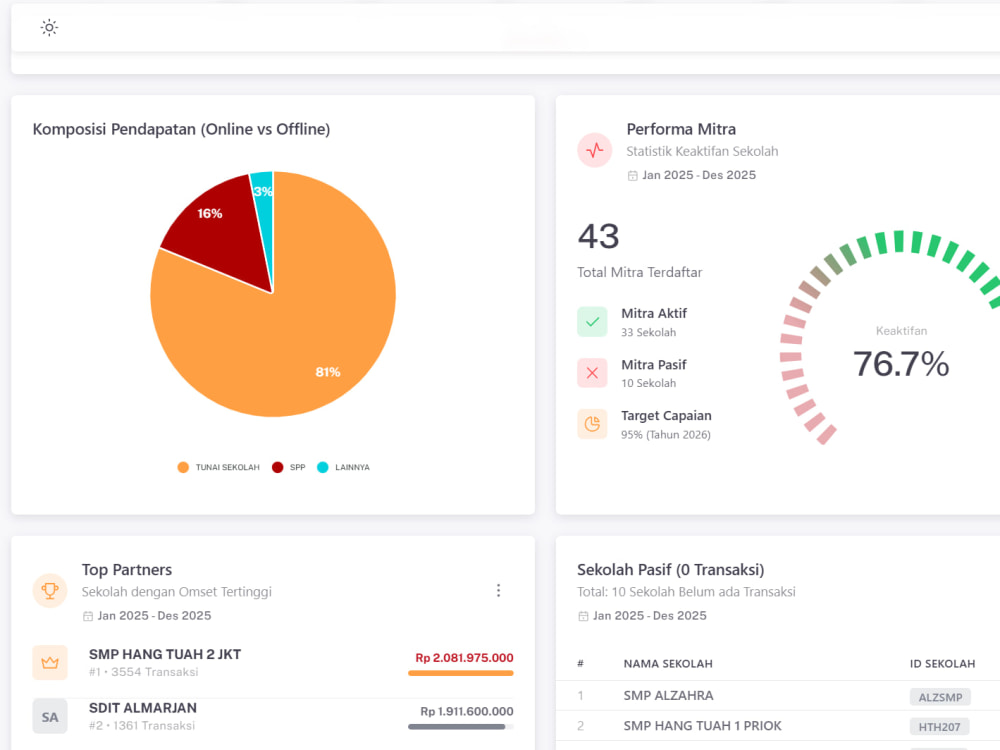Click the calendar icon in Sekolah Pasif date range
The image size is (1000, 750).
click(x=583, y=616)
